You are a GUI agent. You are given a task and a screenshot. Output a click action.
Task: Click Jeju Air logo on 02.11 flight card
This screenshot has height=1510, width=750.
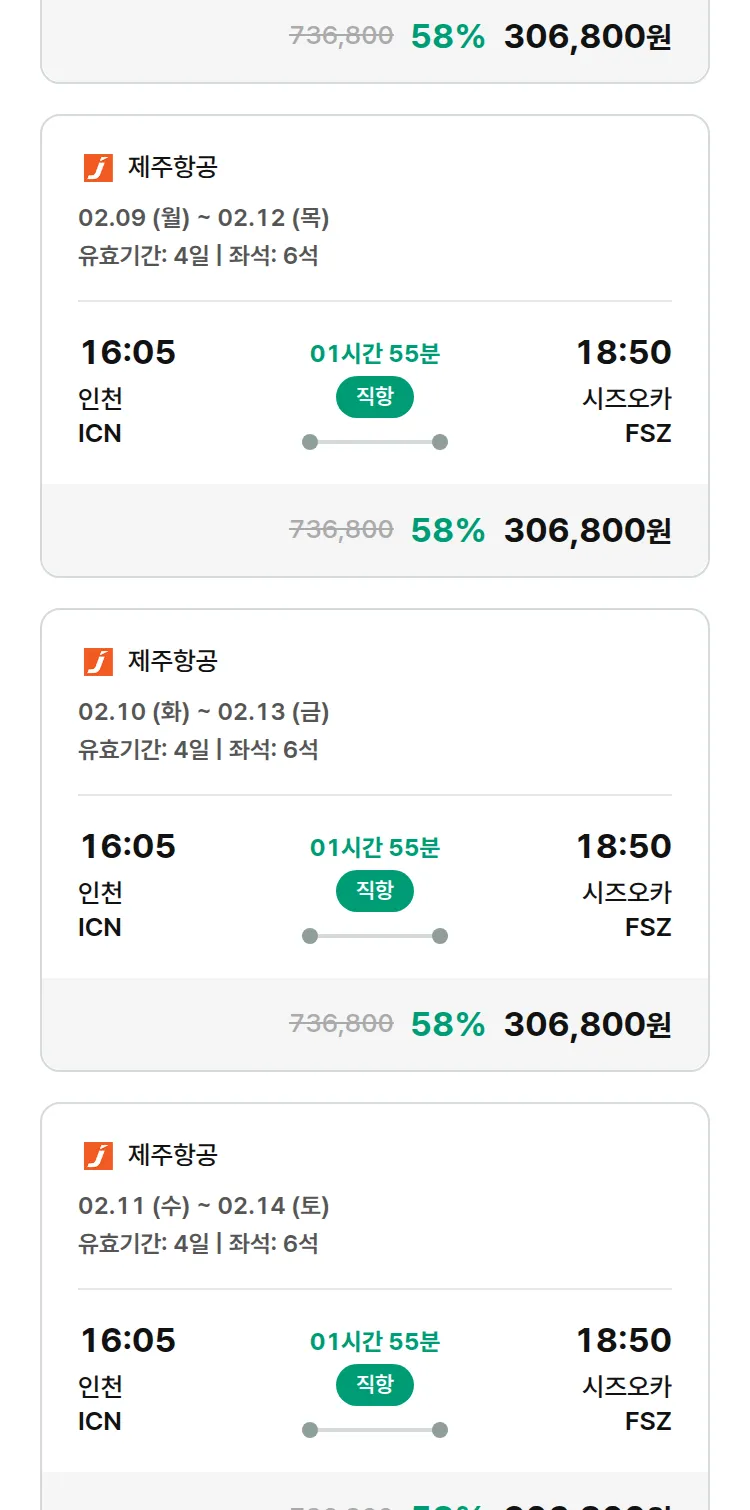pyautogui.click(x=98, y=1156)
